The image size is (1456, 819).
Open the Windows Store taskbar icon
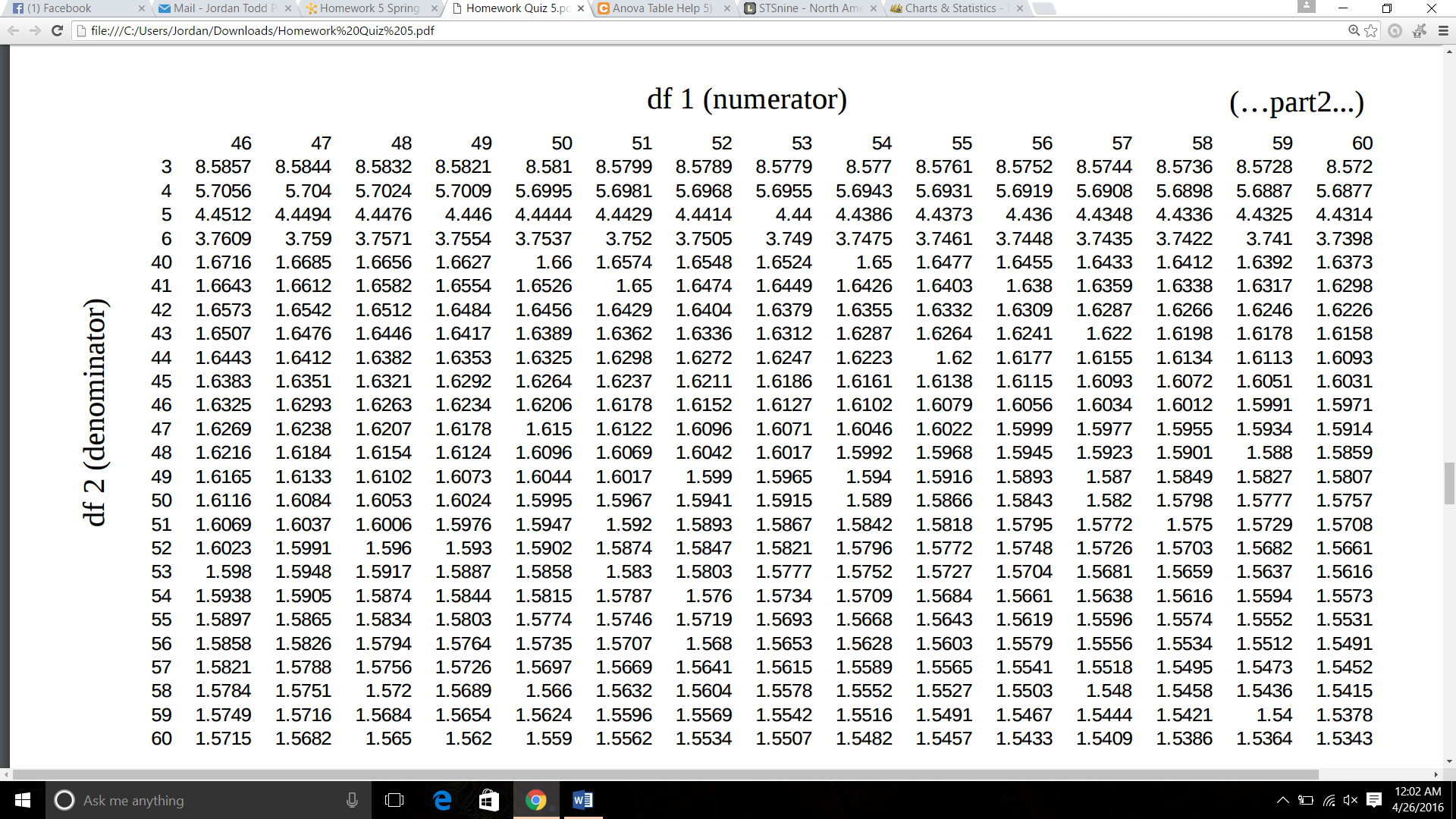tap(489, 800)
